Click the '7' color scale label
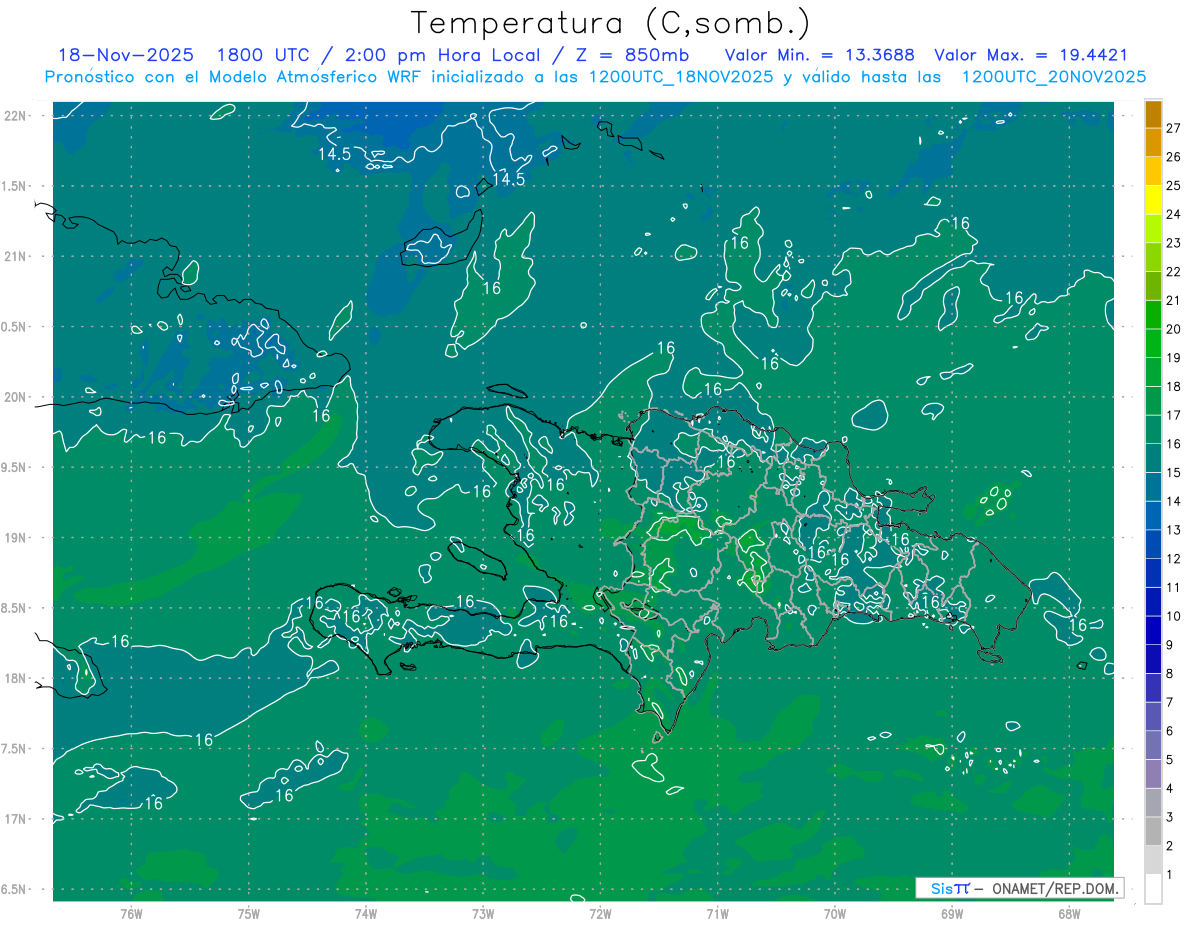This screenshot has width=1200, height=927. pos(1170,703)
